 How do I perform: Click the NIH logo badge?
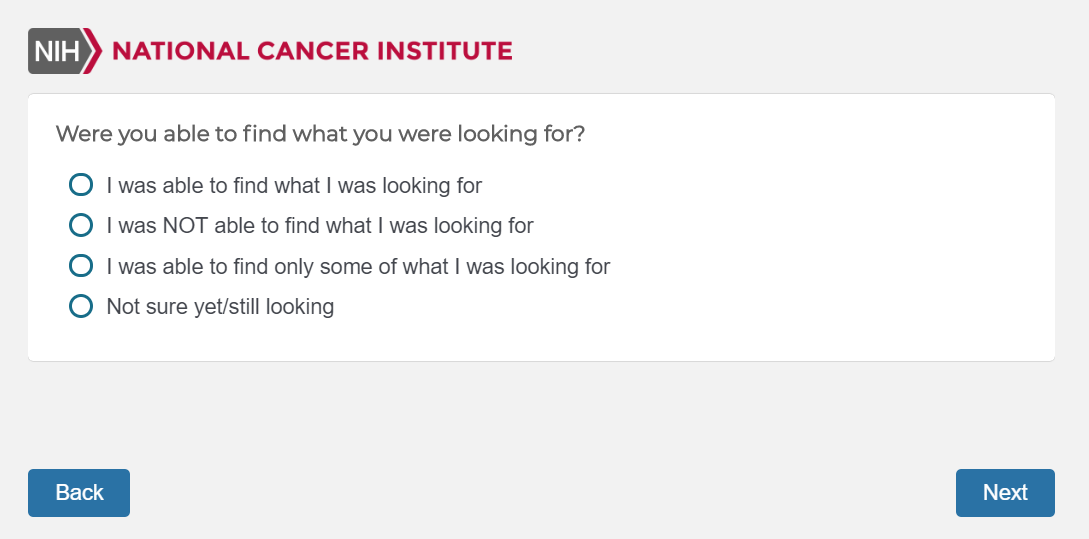[60, 51]
